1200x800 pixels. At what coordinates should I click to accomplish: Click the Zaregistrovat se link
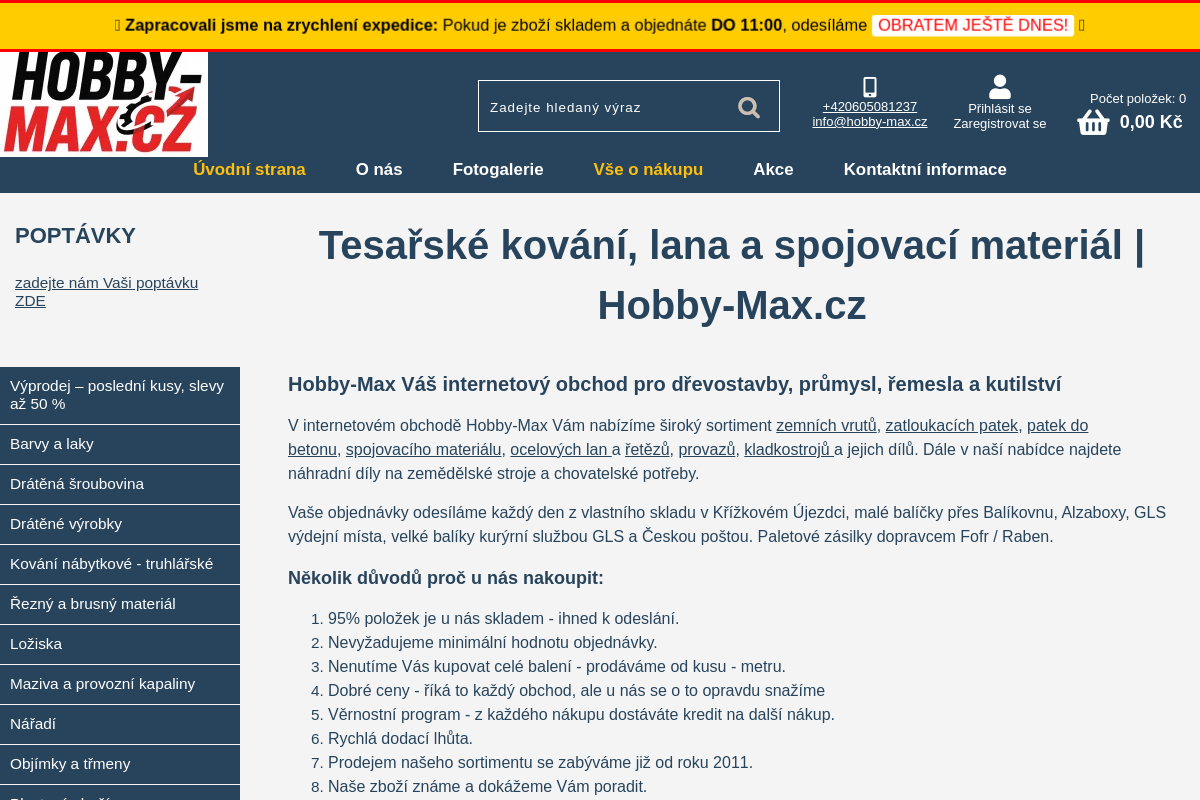point(1000,123)
